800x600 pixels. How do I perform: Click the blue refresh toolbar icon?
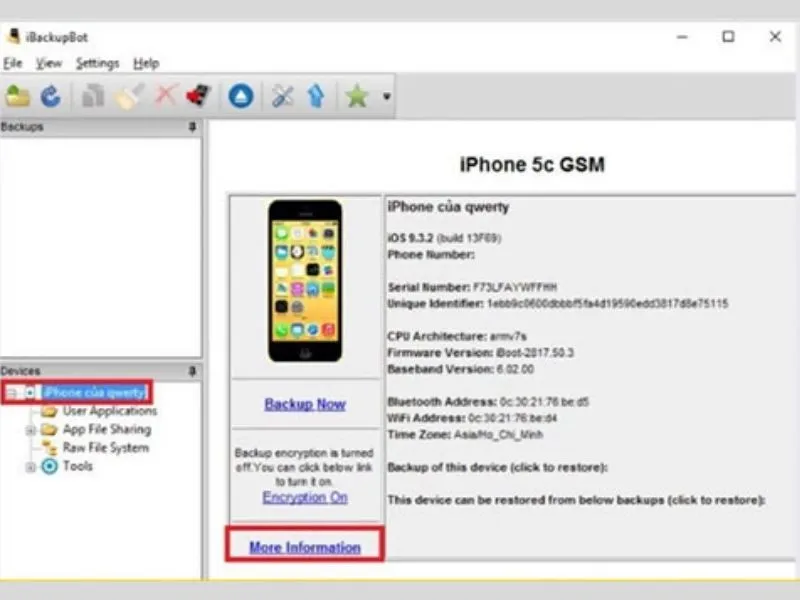coord(51,96)
